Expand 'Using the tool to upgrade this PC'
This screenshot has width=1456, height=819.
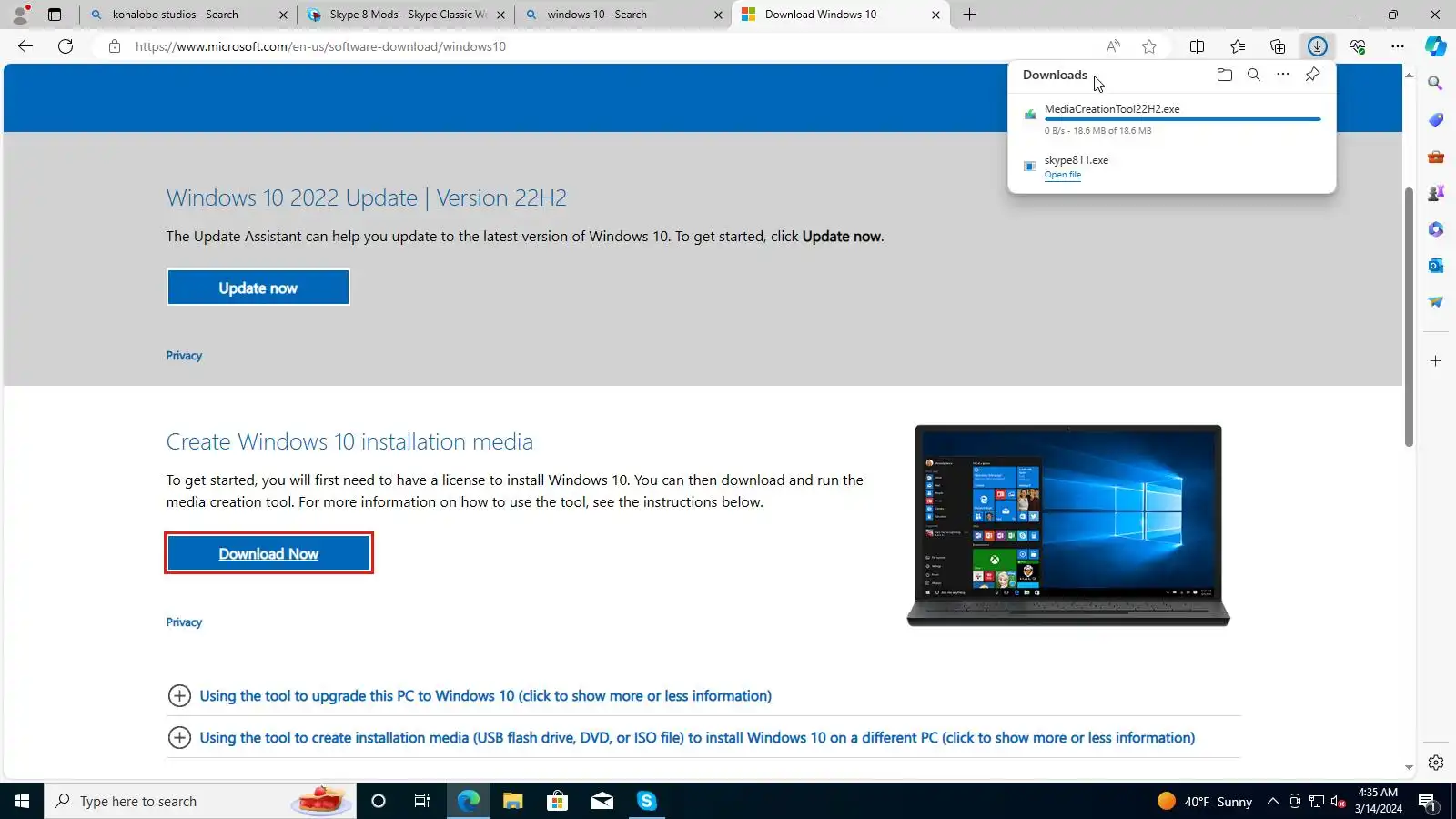[x=485, y=696]
